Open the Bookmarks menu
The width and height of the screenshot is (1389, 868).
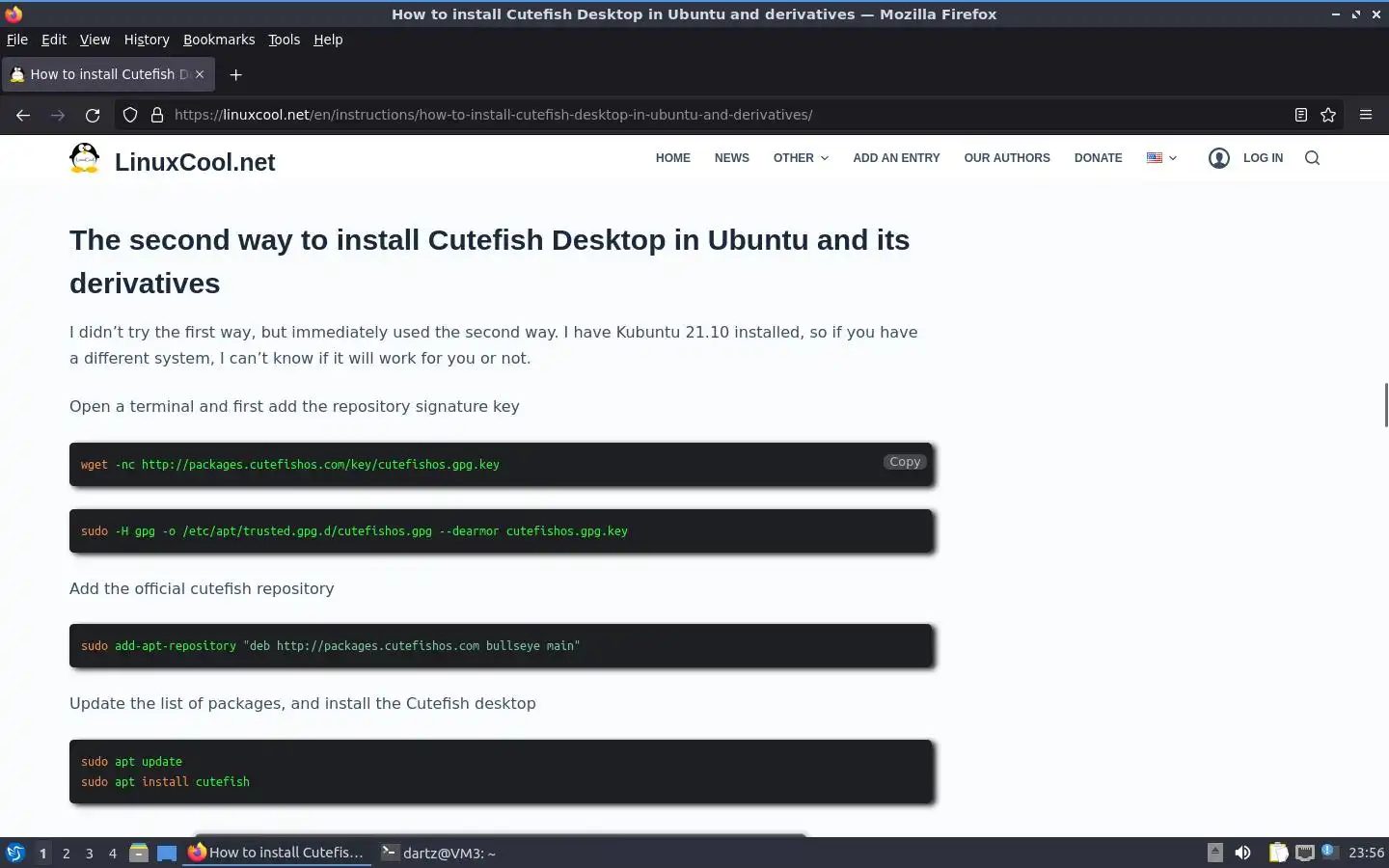pos(219,40)
